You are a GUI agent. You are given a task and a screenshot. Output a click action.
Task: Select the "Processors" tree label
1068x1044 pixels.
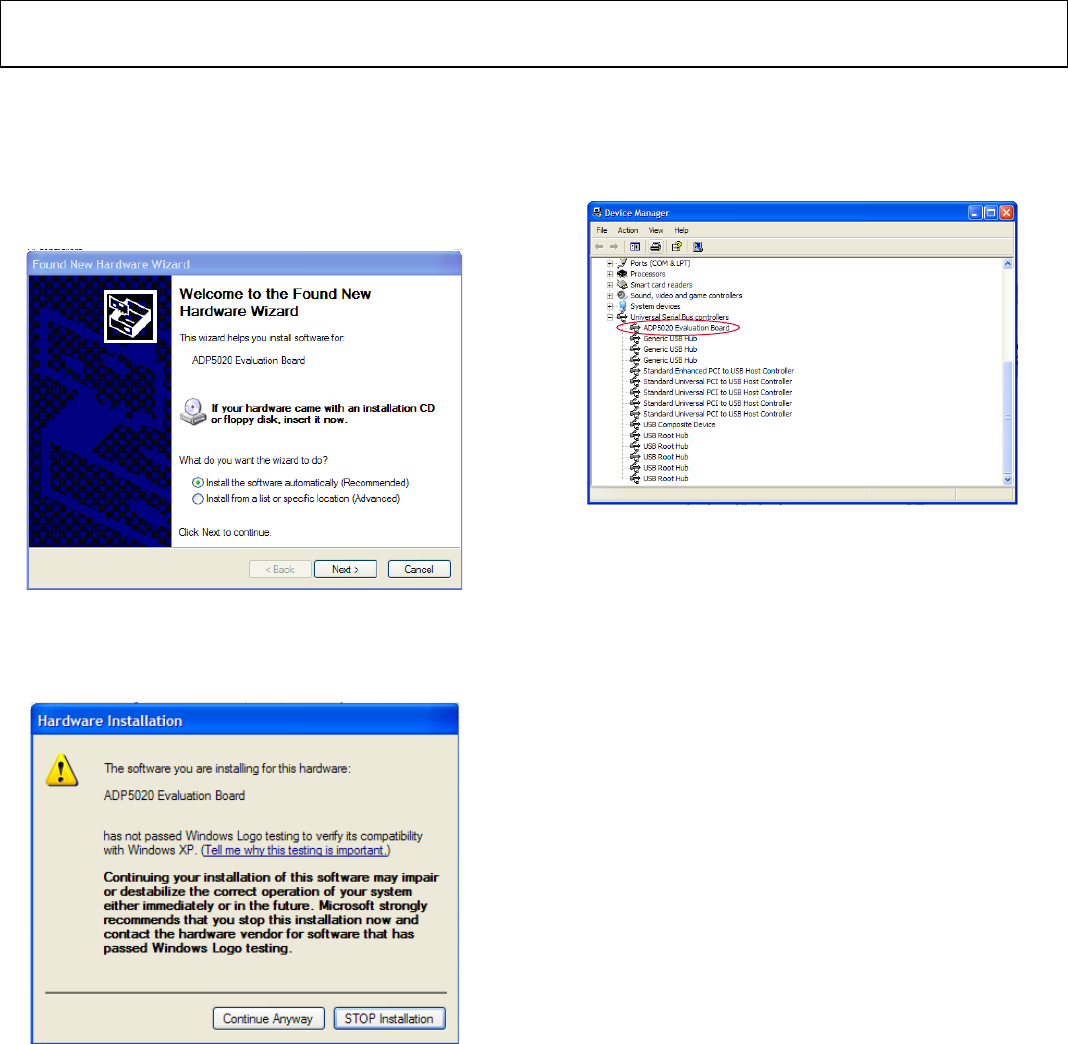point(648,274)
